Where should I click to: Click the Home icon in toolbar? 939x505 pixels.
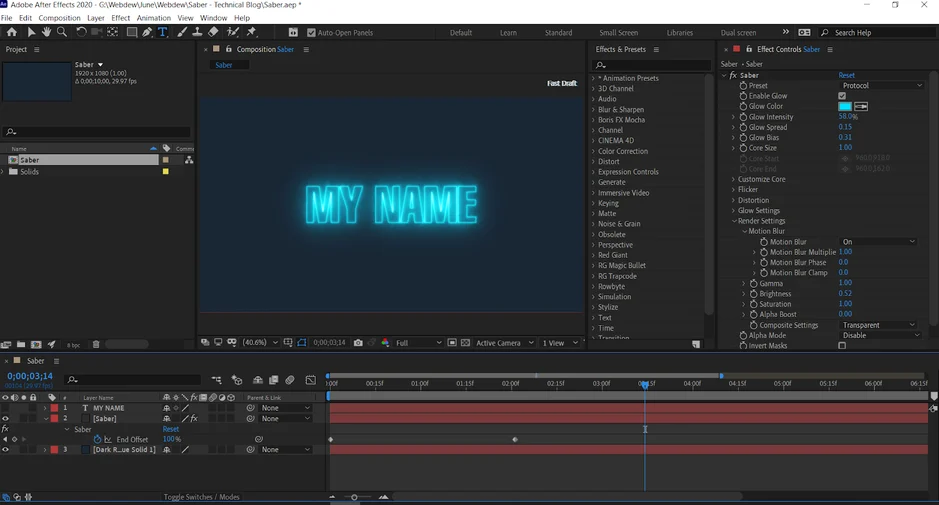click(x=12, y=32)
